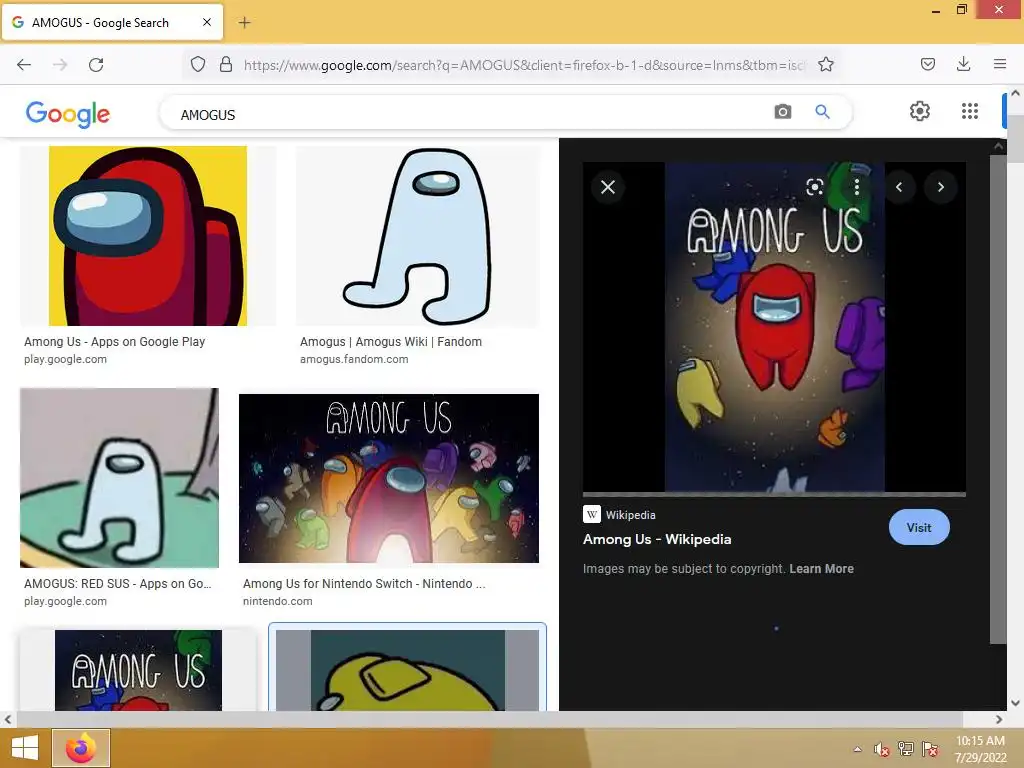This screenshot has width=1024, height=768.
Task: Click horizontal scrollbar left arrow
Action: click(x=8, y=719)
